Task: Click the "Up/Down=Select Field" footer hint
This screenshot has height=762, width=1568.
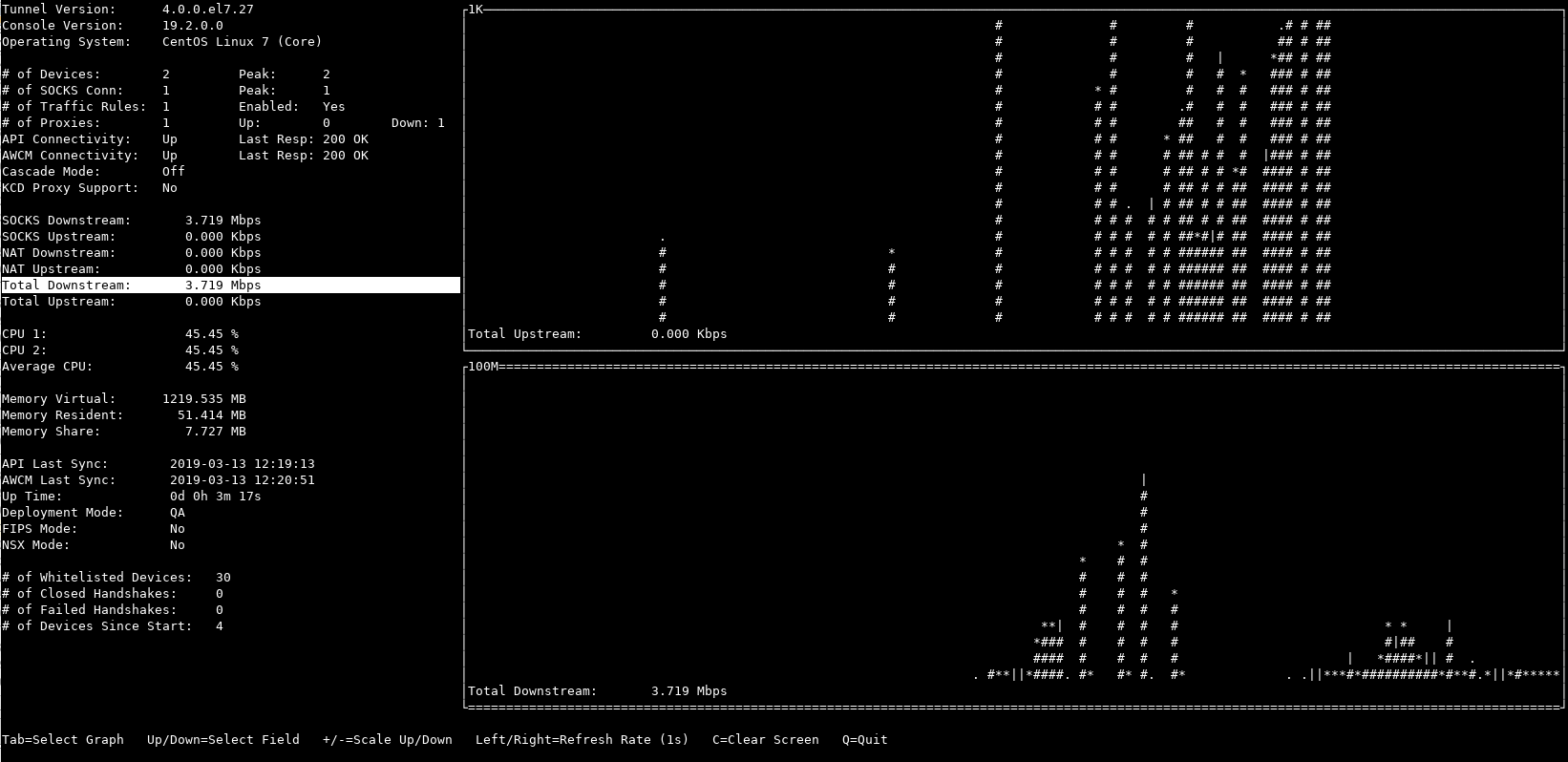Action: (223, 740)
